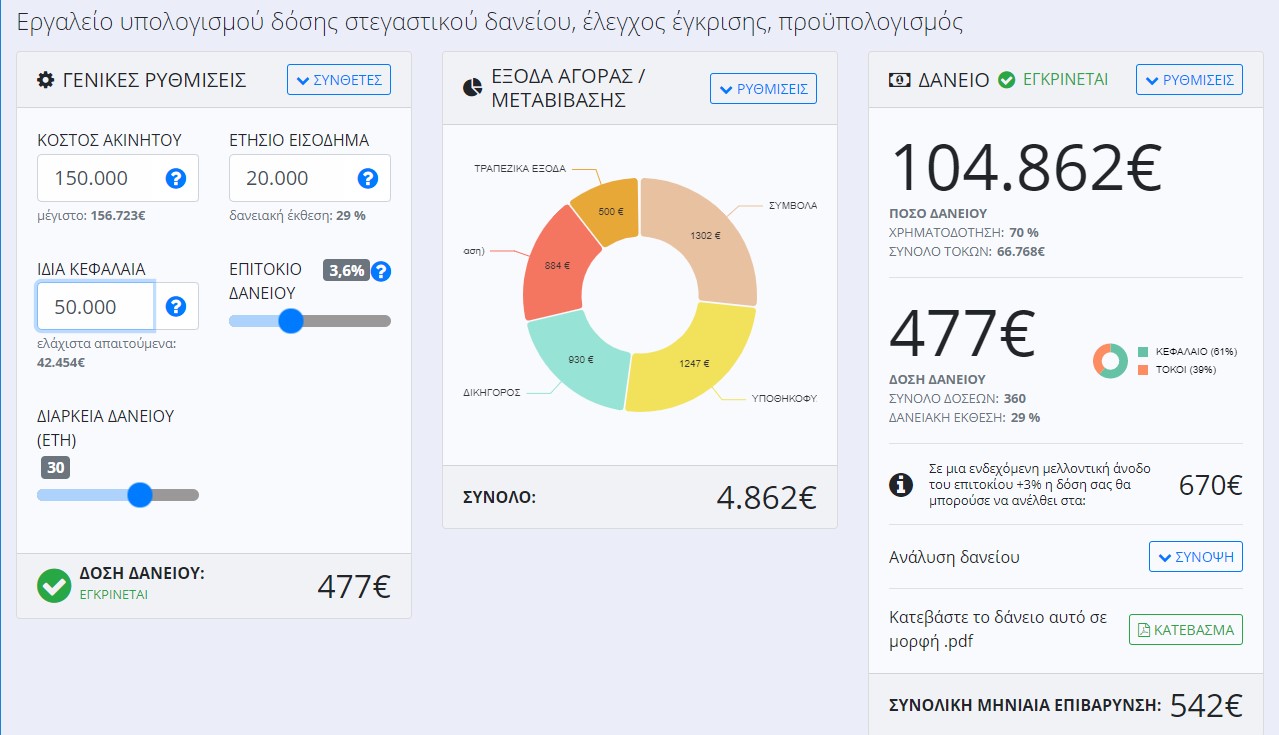Click the ΕΠΙΤΟΚΙΟ ΔΑΝΕΙΟΥ slider handle
Image resolution: width=1279 pixels, height=735 pixels.
click(291, 321)
